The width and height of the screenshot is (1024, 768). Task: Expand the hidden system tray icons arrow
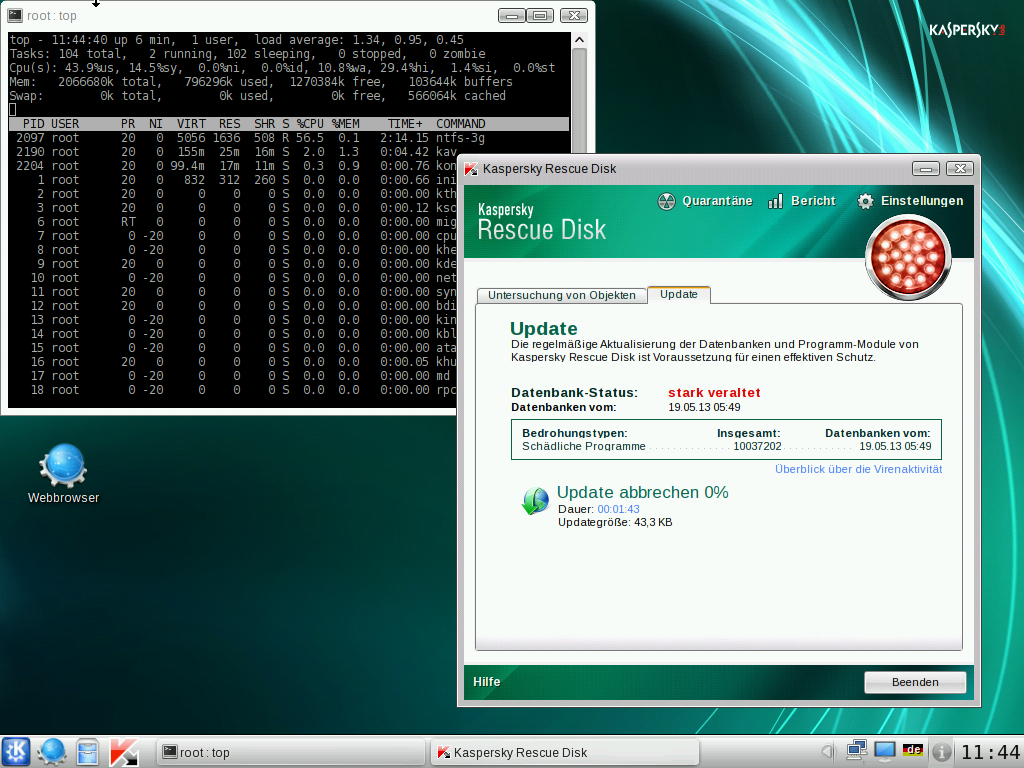[x=827, y=752]
